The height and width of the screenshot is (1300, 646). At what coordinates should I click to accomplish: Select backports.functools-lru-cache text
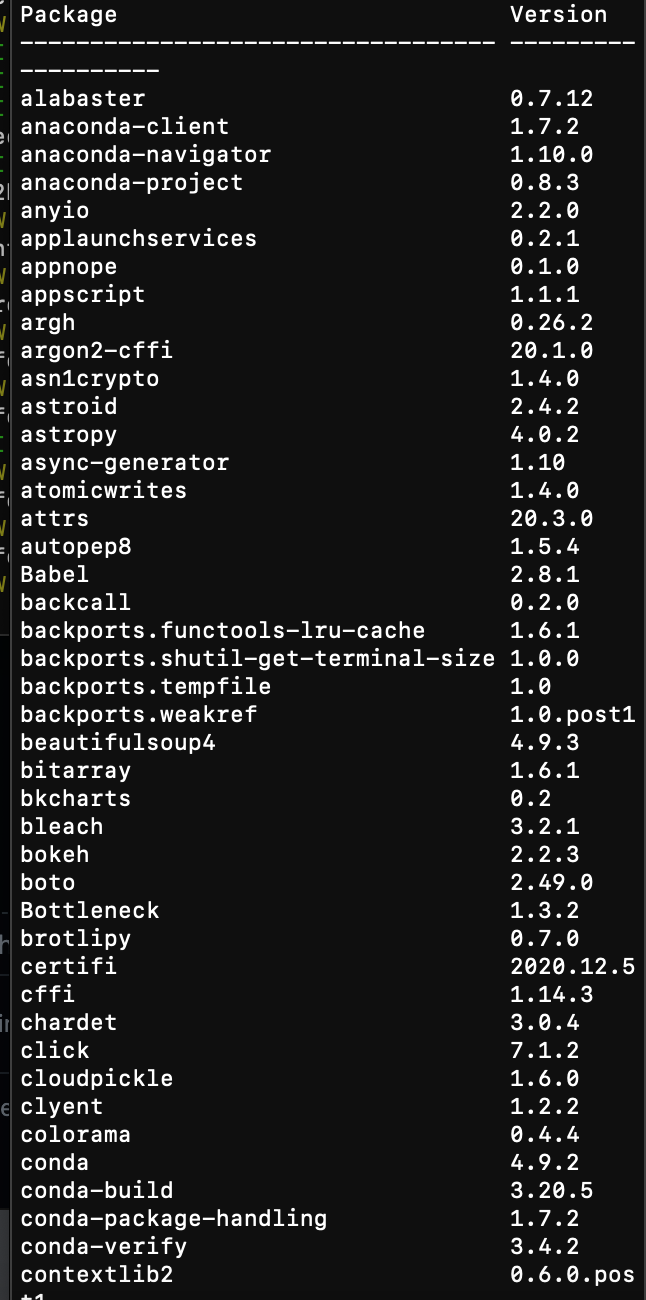coord(222,631)
